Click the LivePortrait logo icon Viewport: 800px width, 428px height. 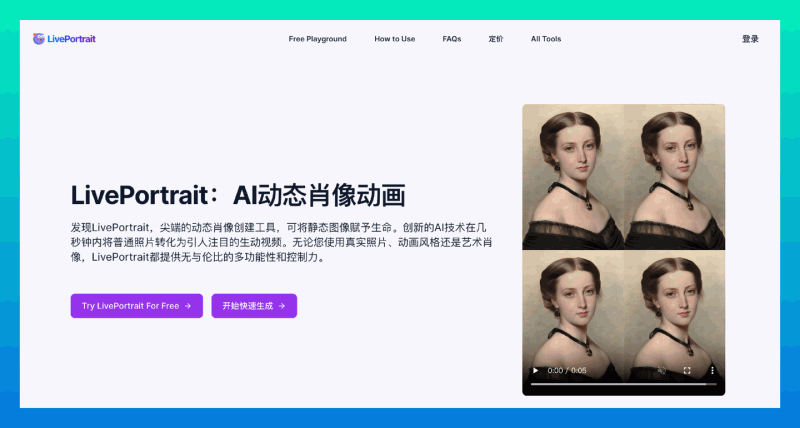(x=39, y=39)
